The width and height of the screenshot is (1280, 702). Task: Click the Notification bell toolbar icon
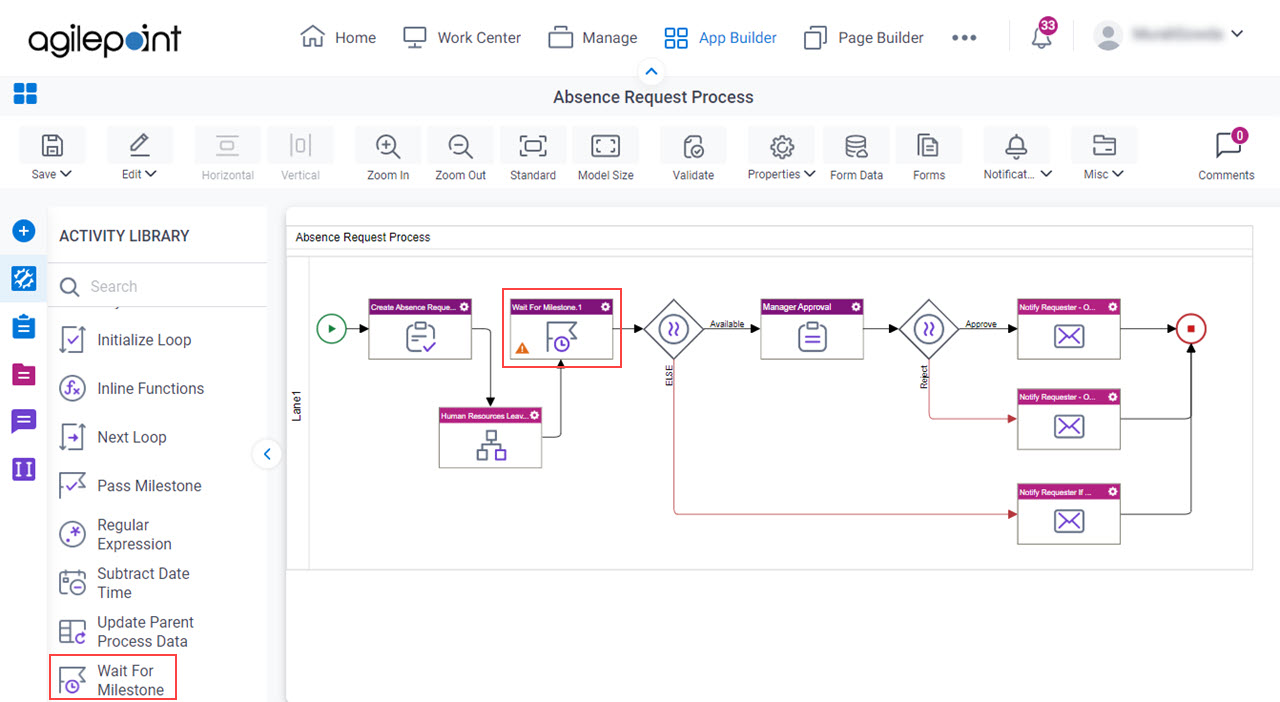click(x=1016, y=146)
